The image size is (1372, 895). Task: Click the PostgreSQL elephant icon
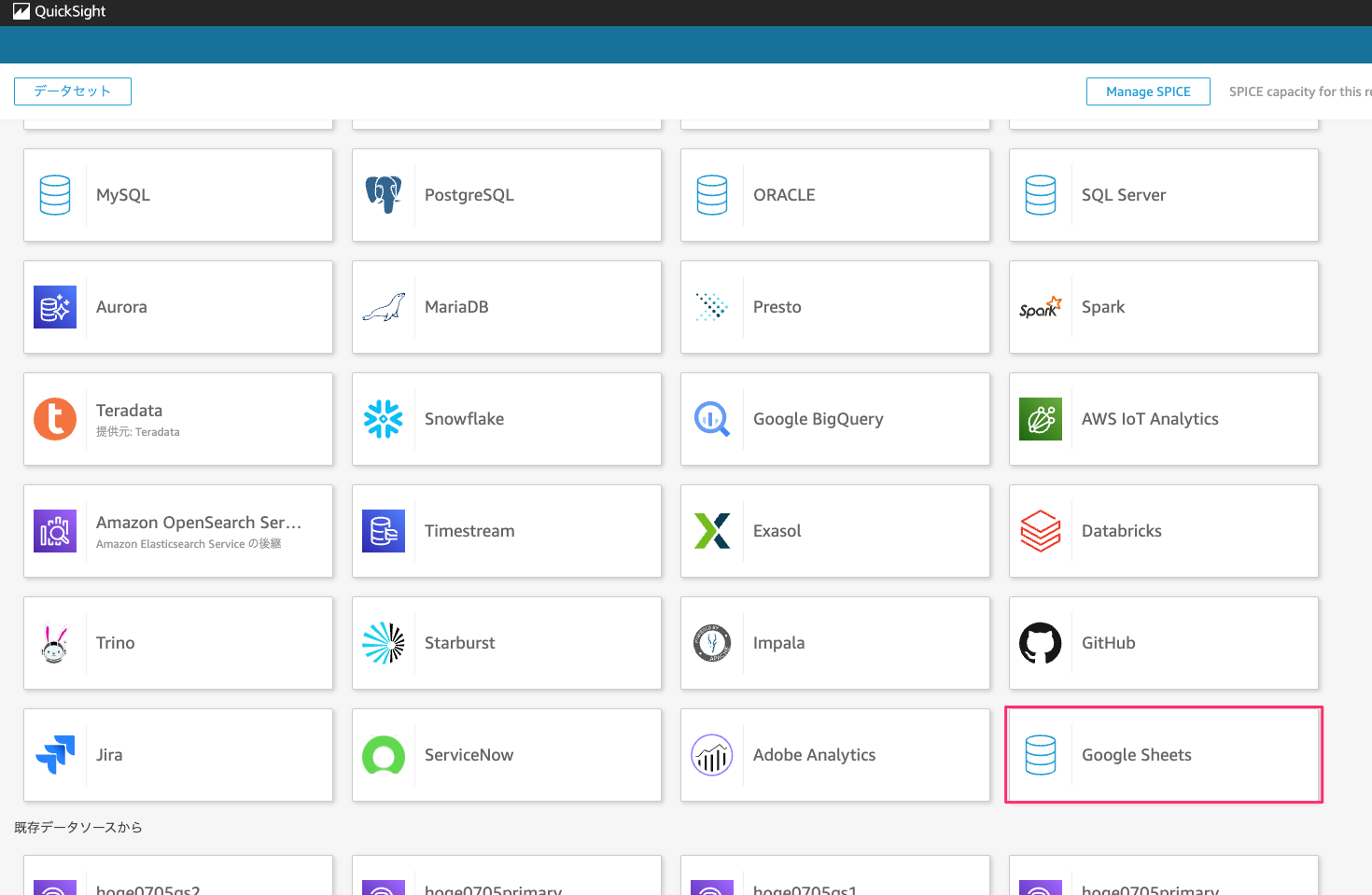[384, 195]
